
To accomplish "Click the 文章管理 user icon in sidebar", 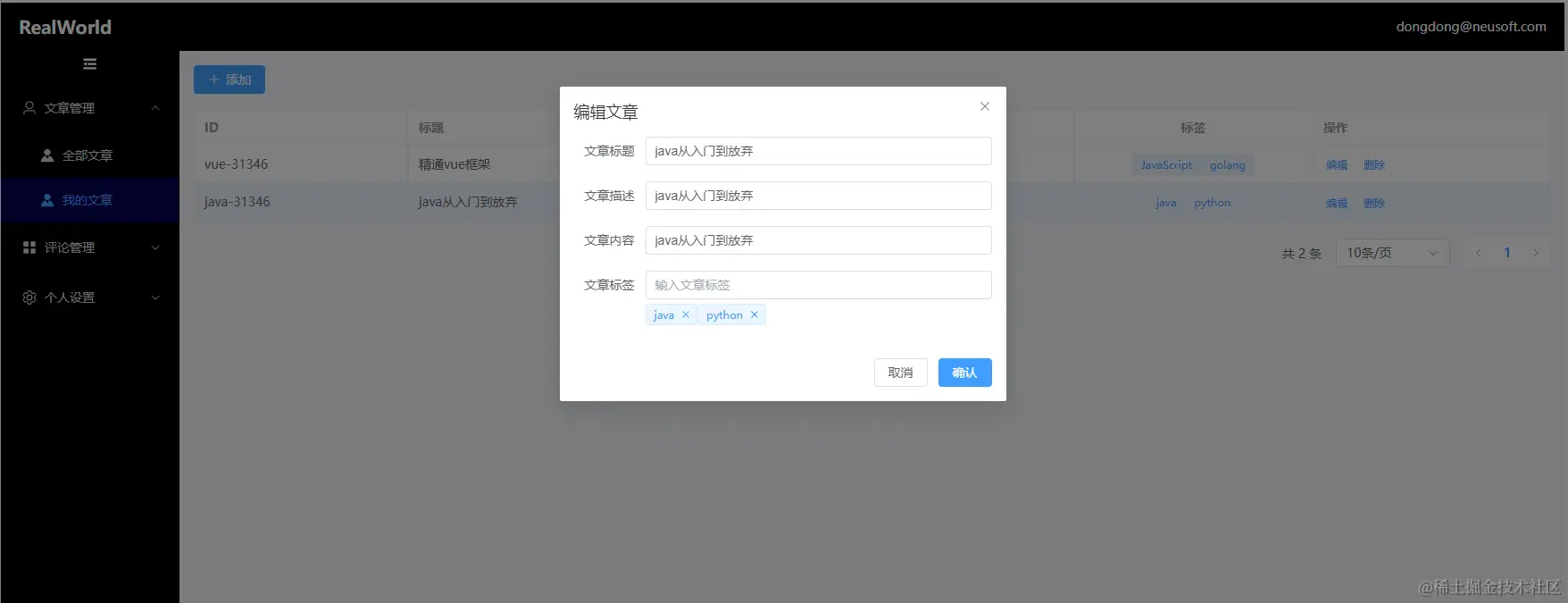I will tap(29, 107).
